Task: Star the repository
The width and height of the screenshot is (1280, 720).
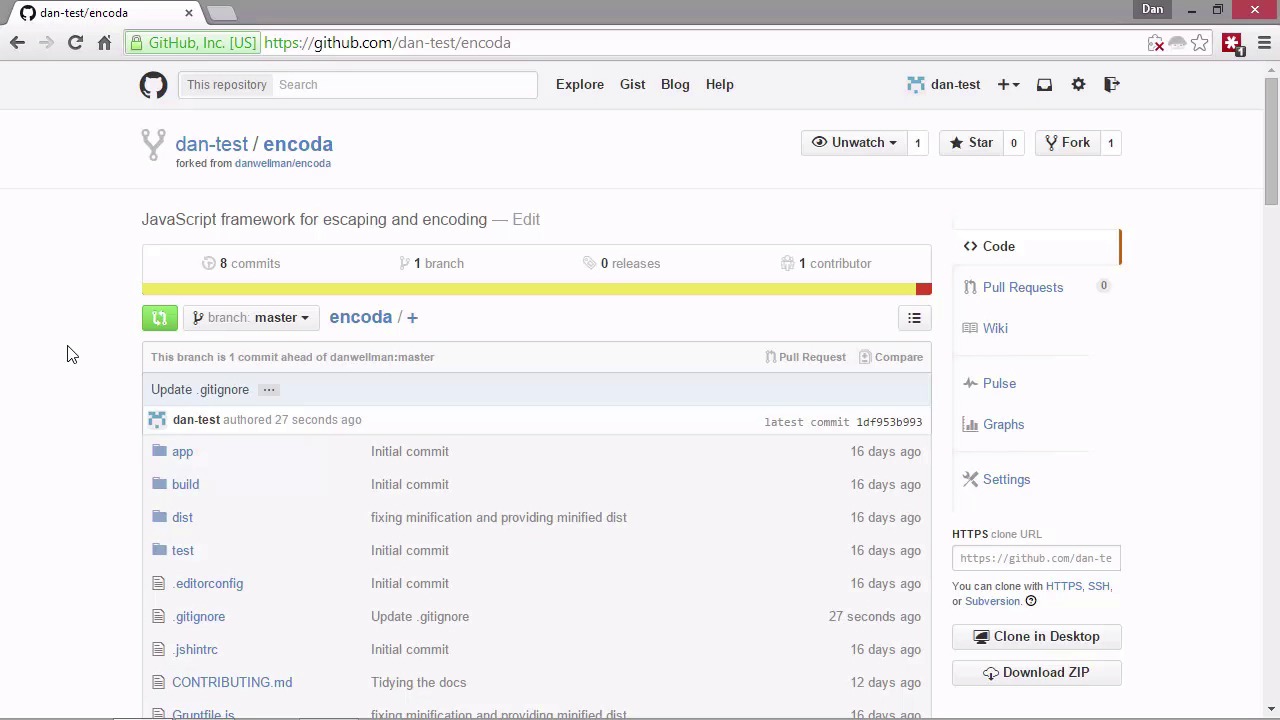Action: [971, 143]
